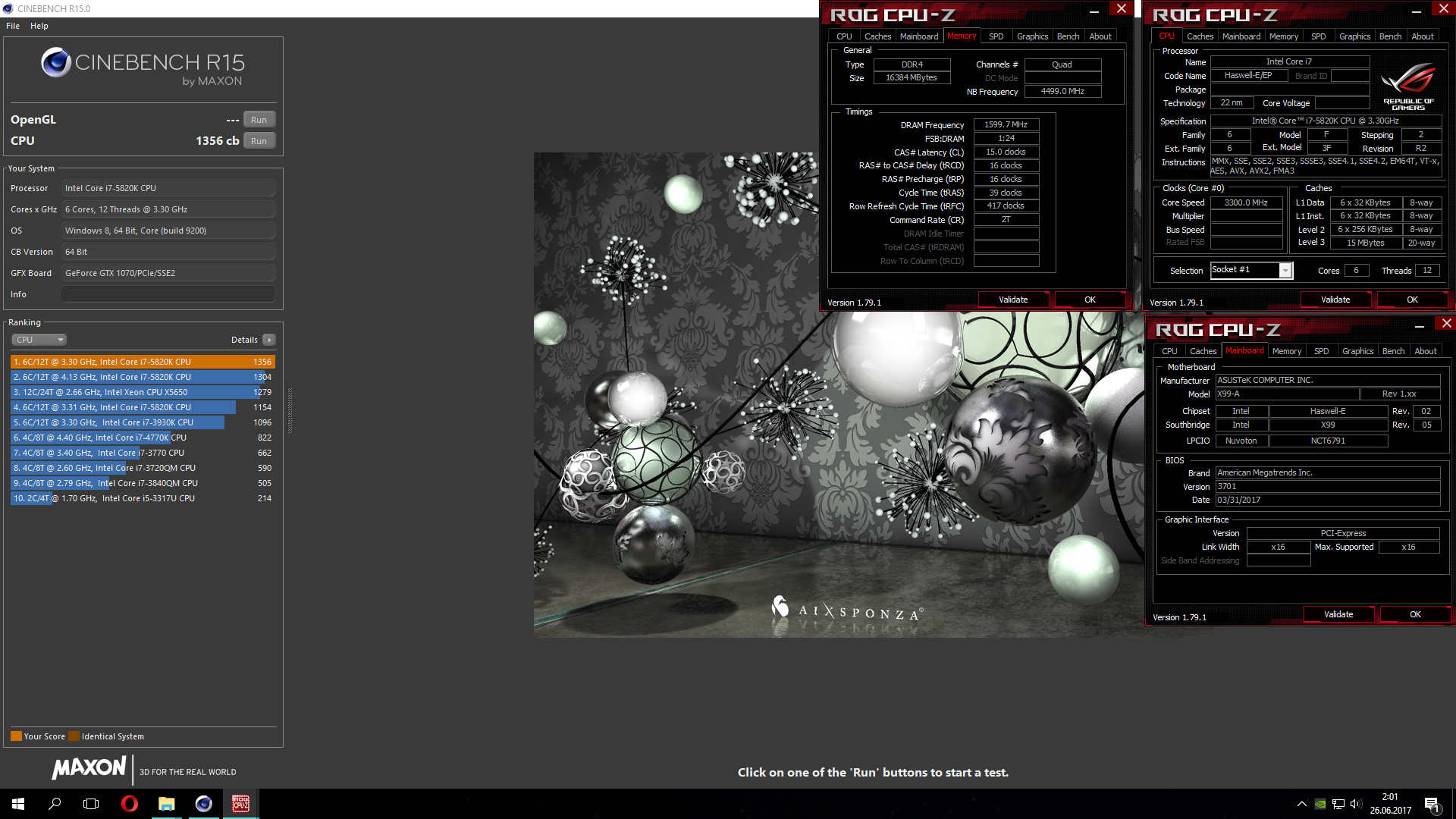
Task: Click Validate in CPU tab window
Action: coord(1335,300)
